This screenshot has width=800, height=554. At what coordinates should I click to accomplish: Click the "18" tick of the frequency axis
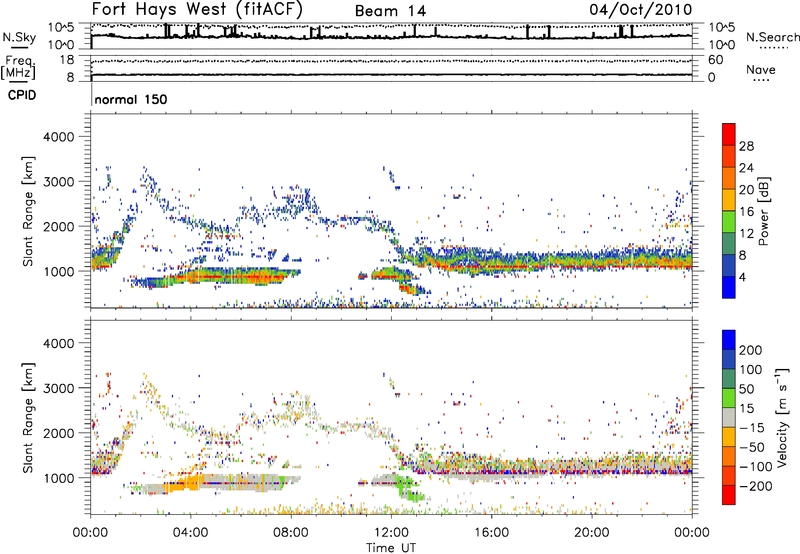(x=67, y=60)
